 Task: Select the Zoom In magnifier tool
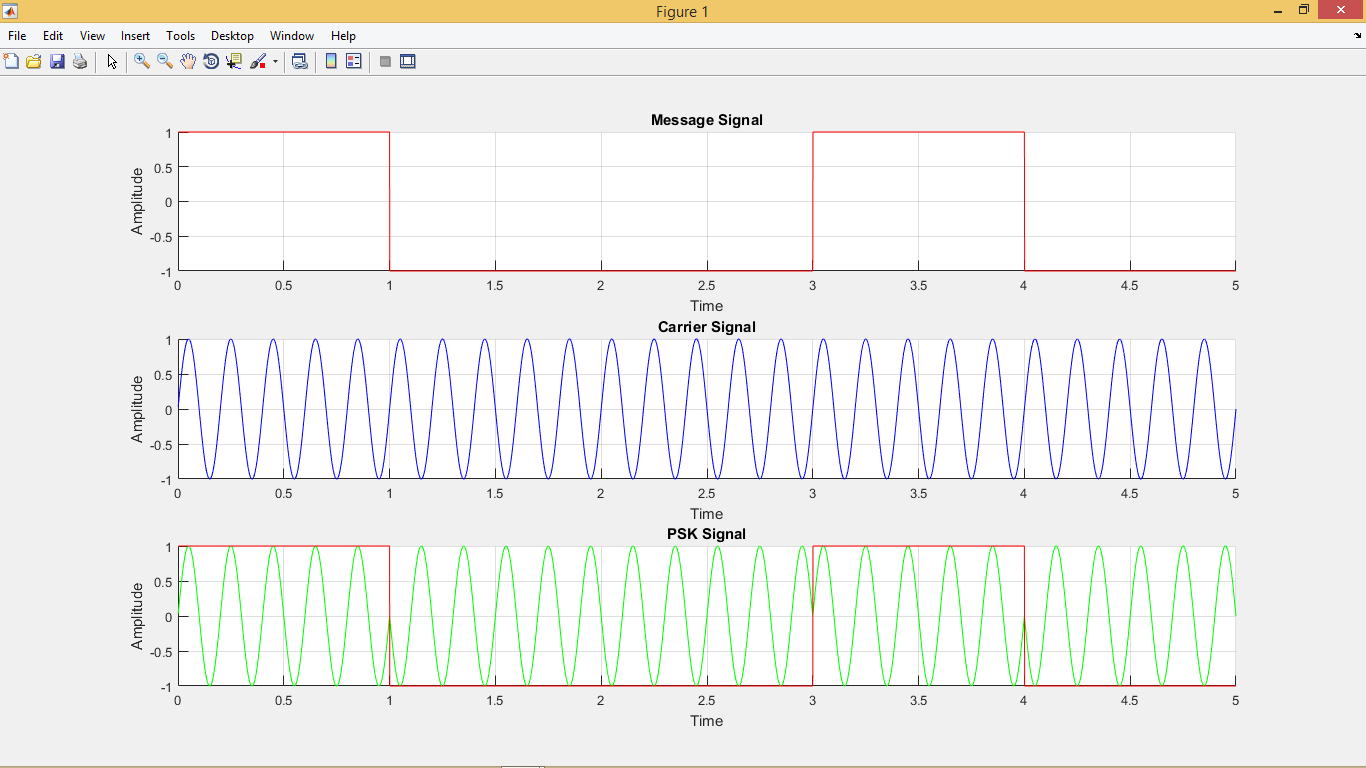pos(141,61)
